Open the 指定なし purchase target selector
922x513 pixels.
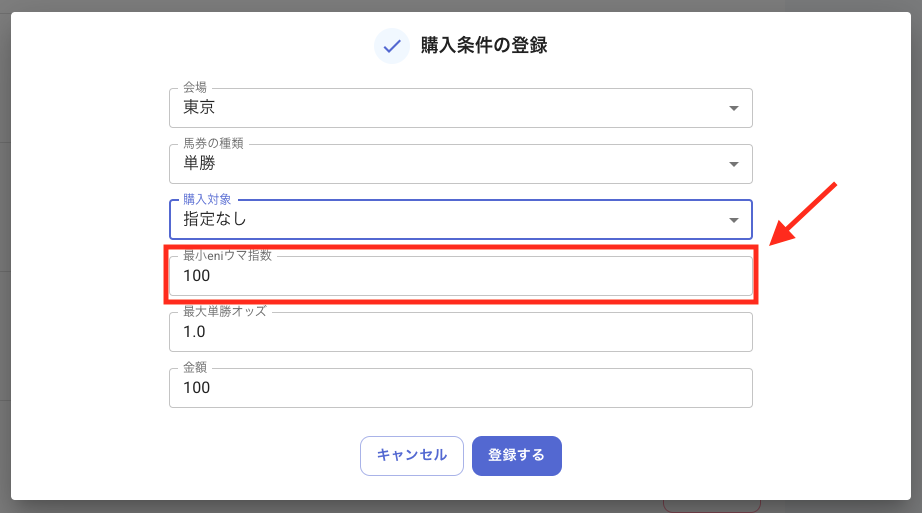[x=450, y=220]
